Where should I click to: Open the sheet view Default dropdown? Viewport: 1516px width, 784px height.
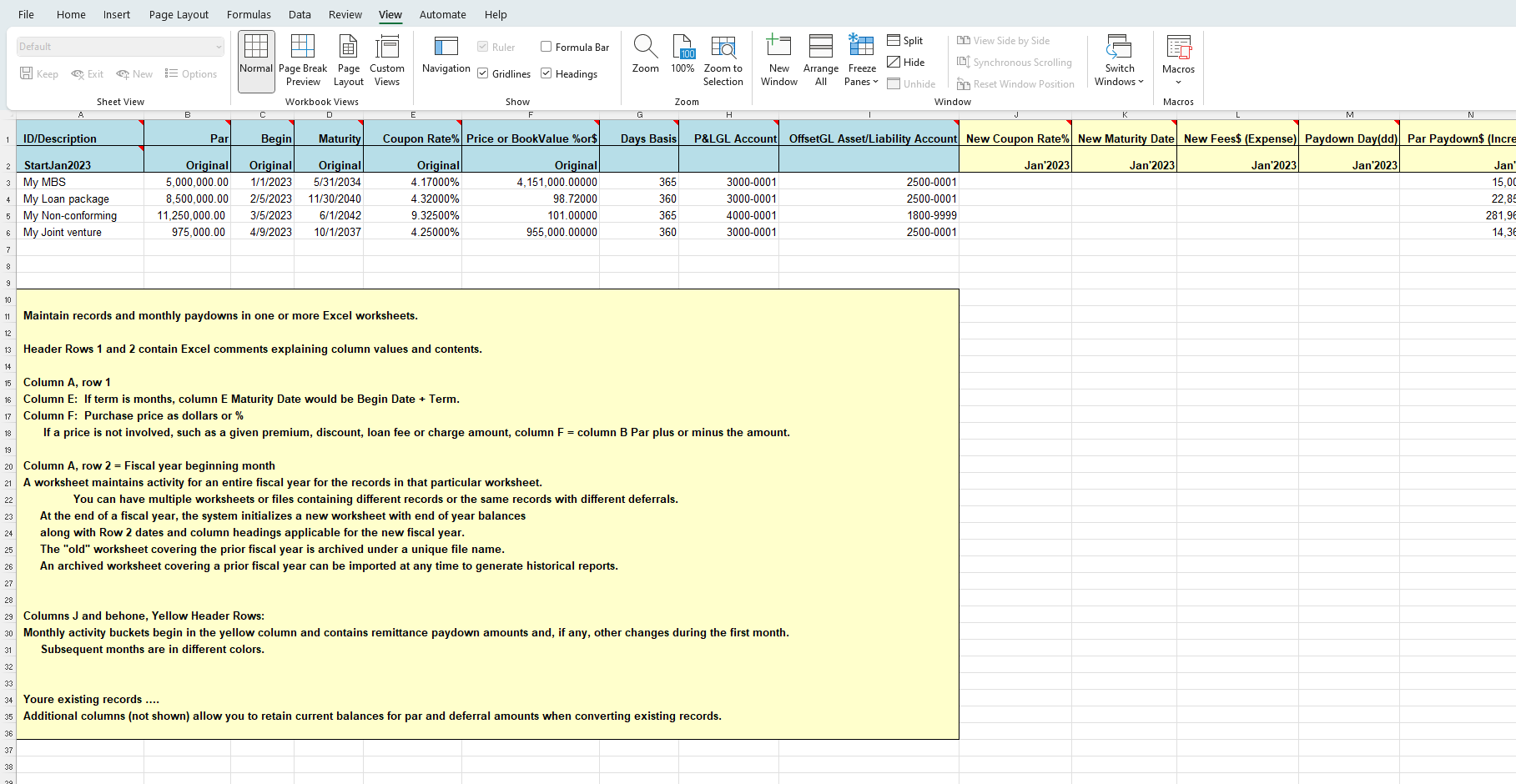(x=121, y=47)
